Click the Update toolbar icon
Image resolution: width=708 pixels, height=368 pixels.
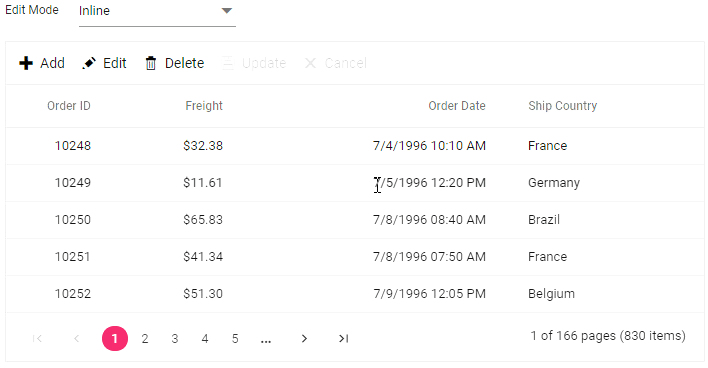click(x=228, y=63)
